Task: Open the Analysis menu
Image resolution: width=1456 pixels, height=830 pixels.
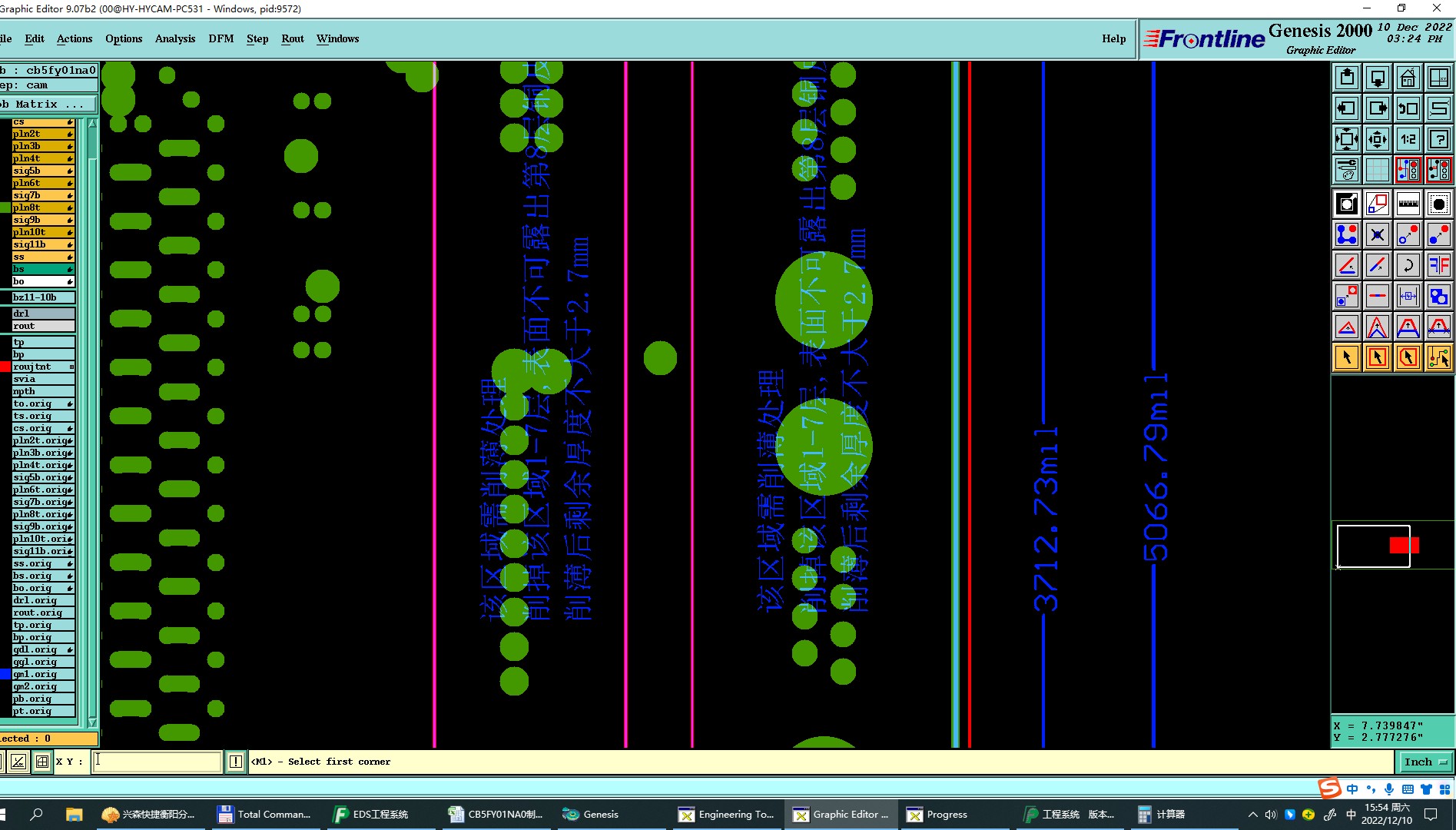Action: (x=175, y=38)
